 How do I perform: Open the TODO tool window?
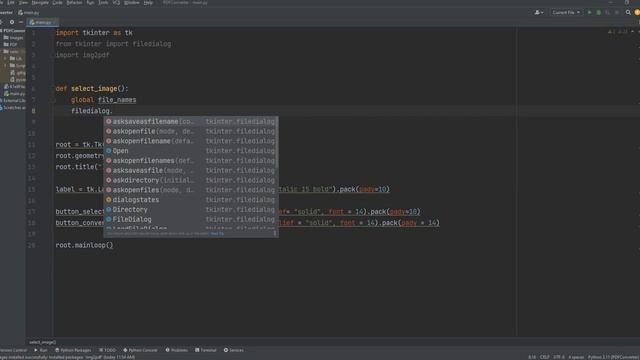pyautogui.click(x=107, y=350)
